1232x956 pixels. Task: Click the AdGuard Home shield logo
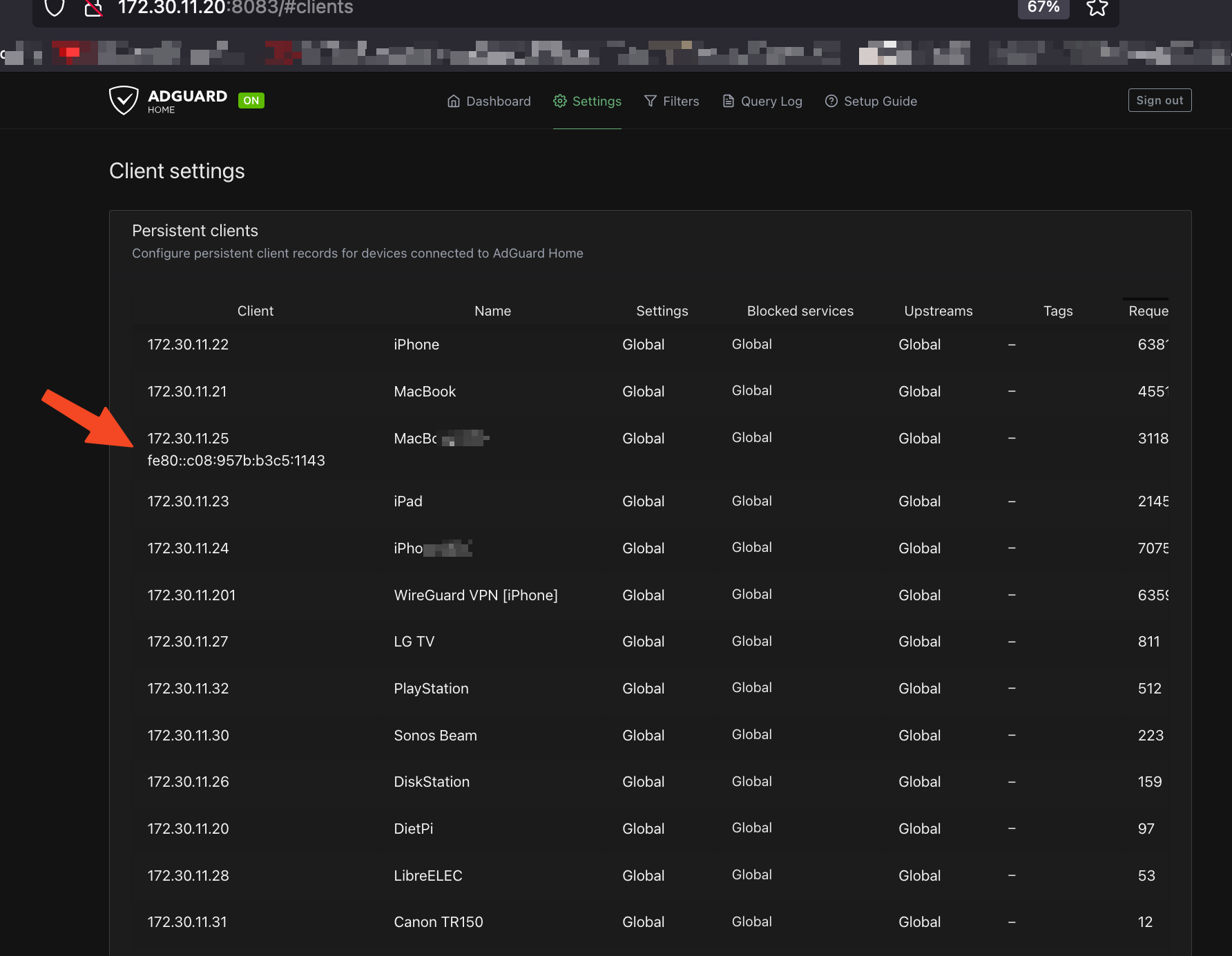124,101
